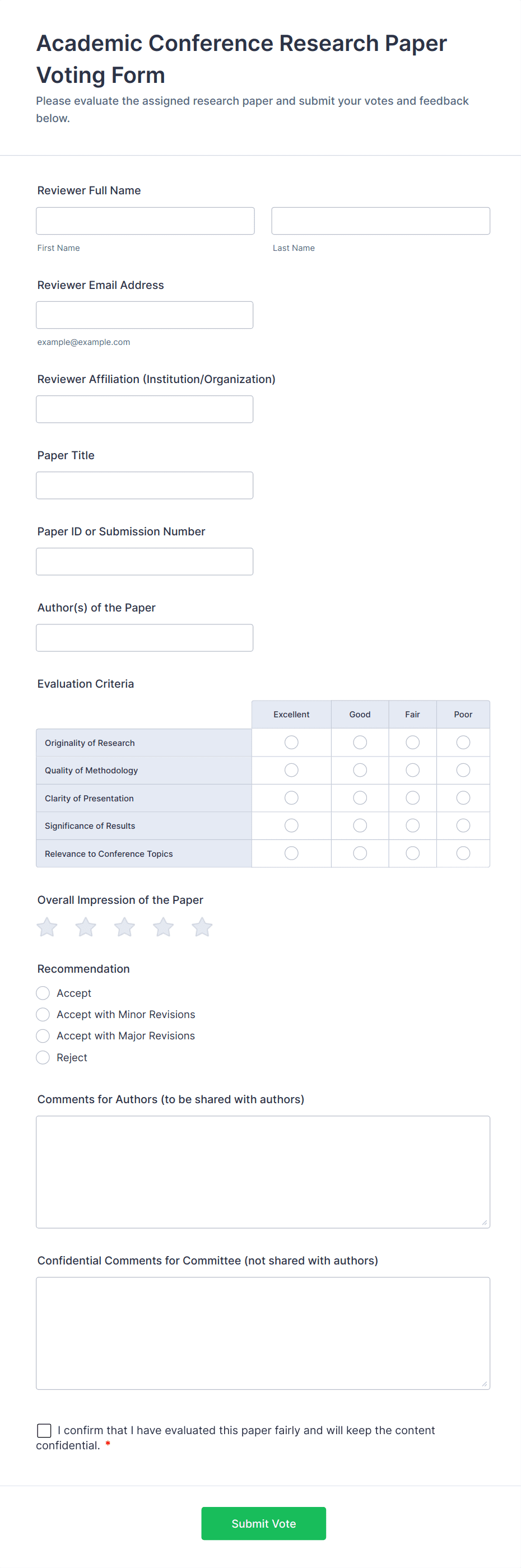The image size is (521, 1568).
Task: Rate Quality of Methodology as Good
Action: click(360, 771)
